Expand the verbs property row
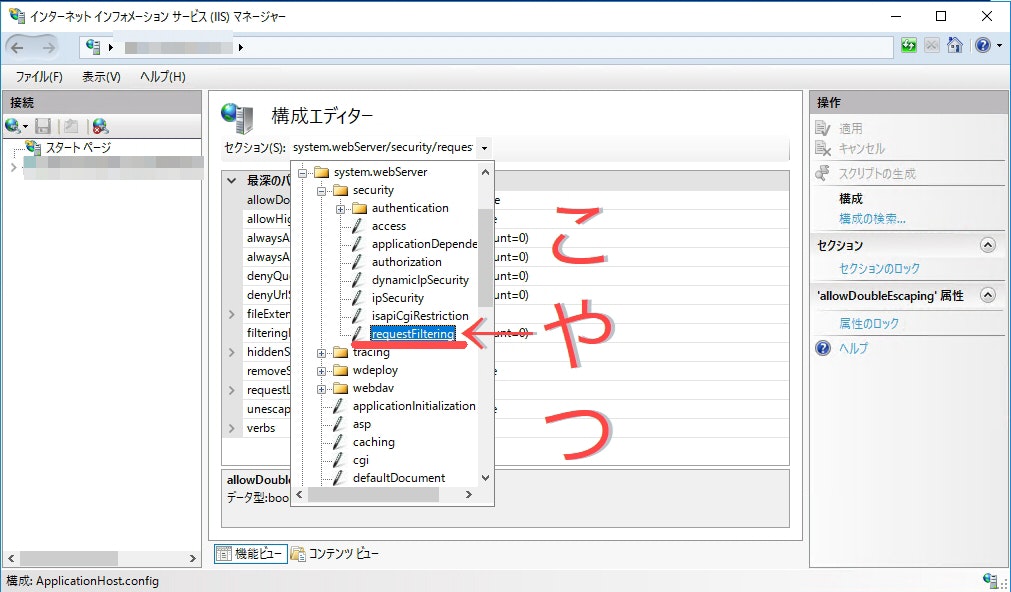Screen dimensions: 1011x592 tap(231, 428)
